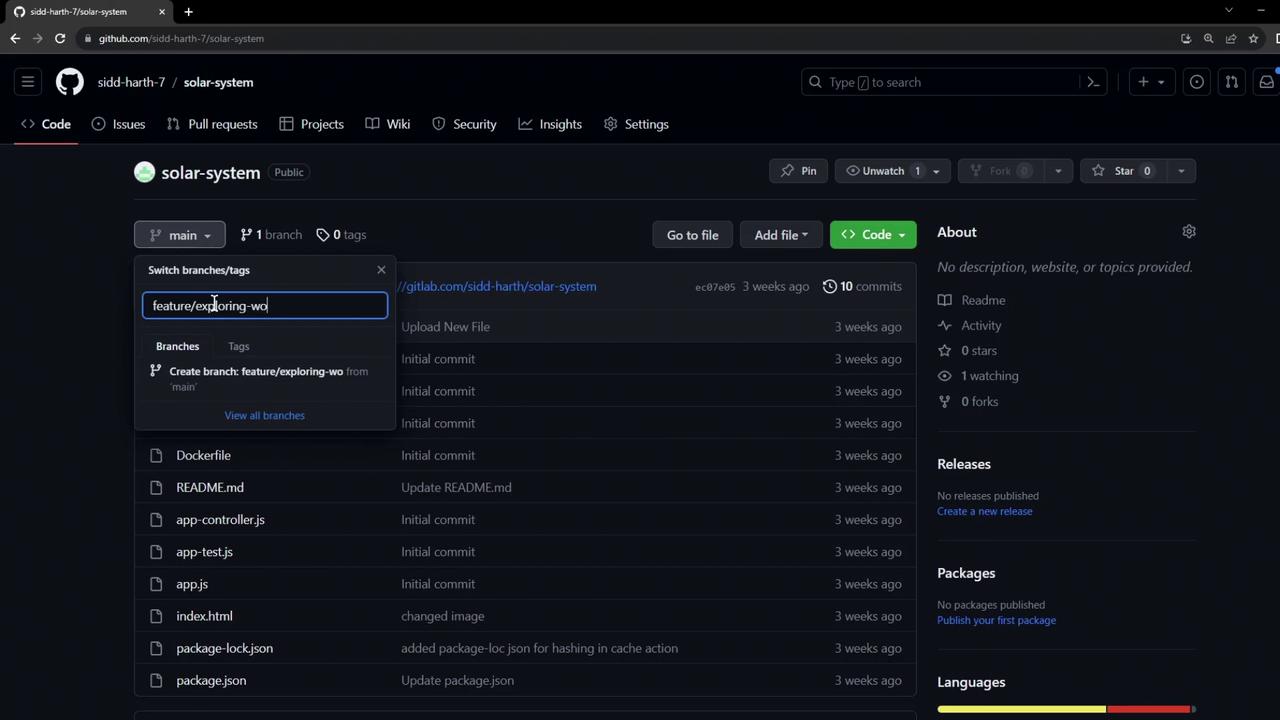This screenshot has width=1280, height=720.
Task: Expand the main branch dropdown
Action: (180, 235)
